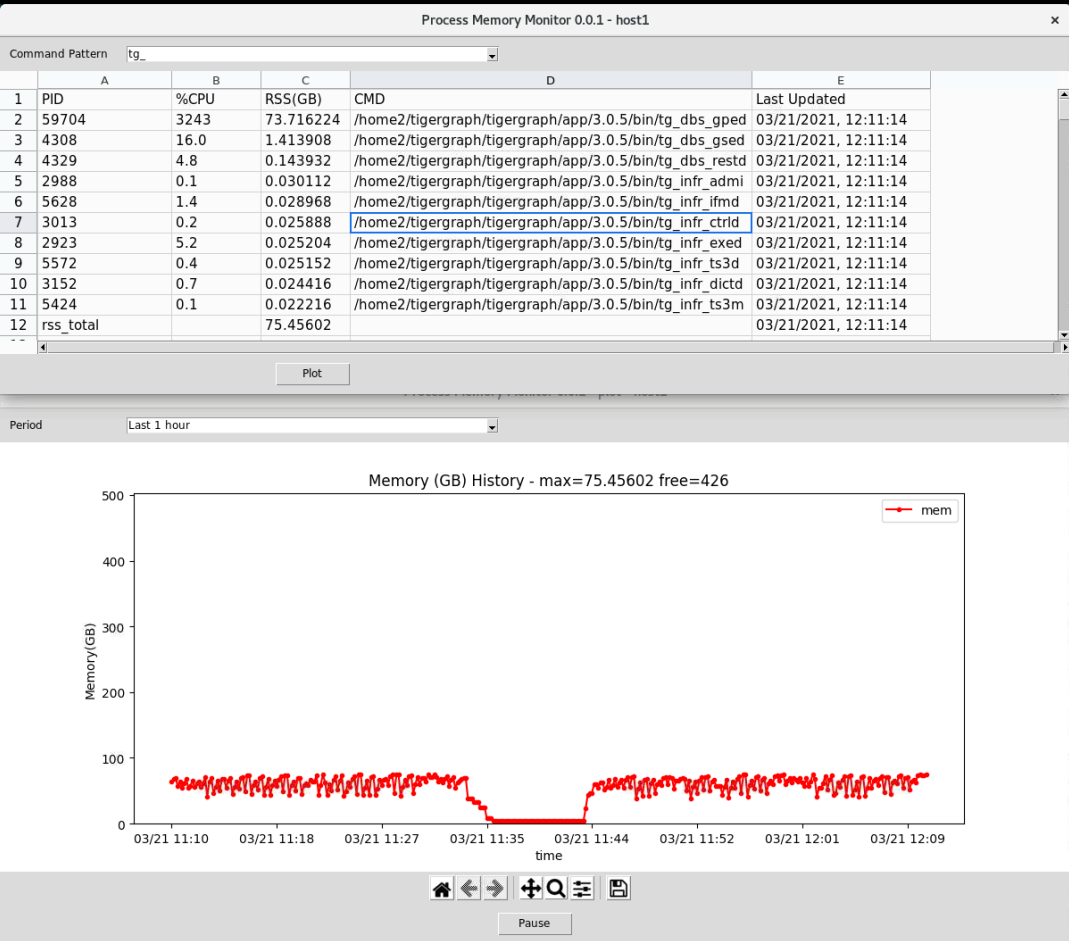Screen dimensions: 1069x941
Task: Click the CMD column header D
Action: 550,79
